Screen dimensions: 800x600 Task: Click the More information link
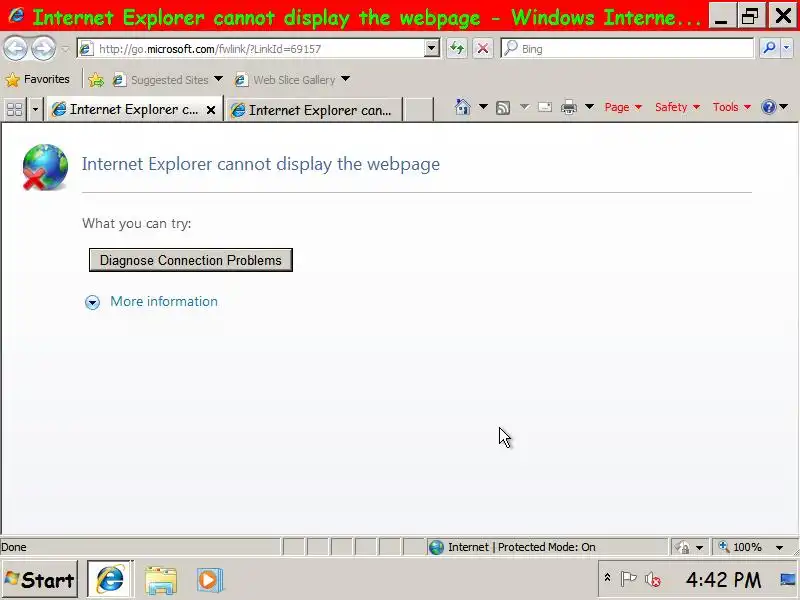coord(164,302)
